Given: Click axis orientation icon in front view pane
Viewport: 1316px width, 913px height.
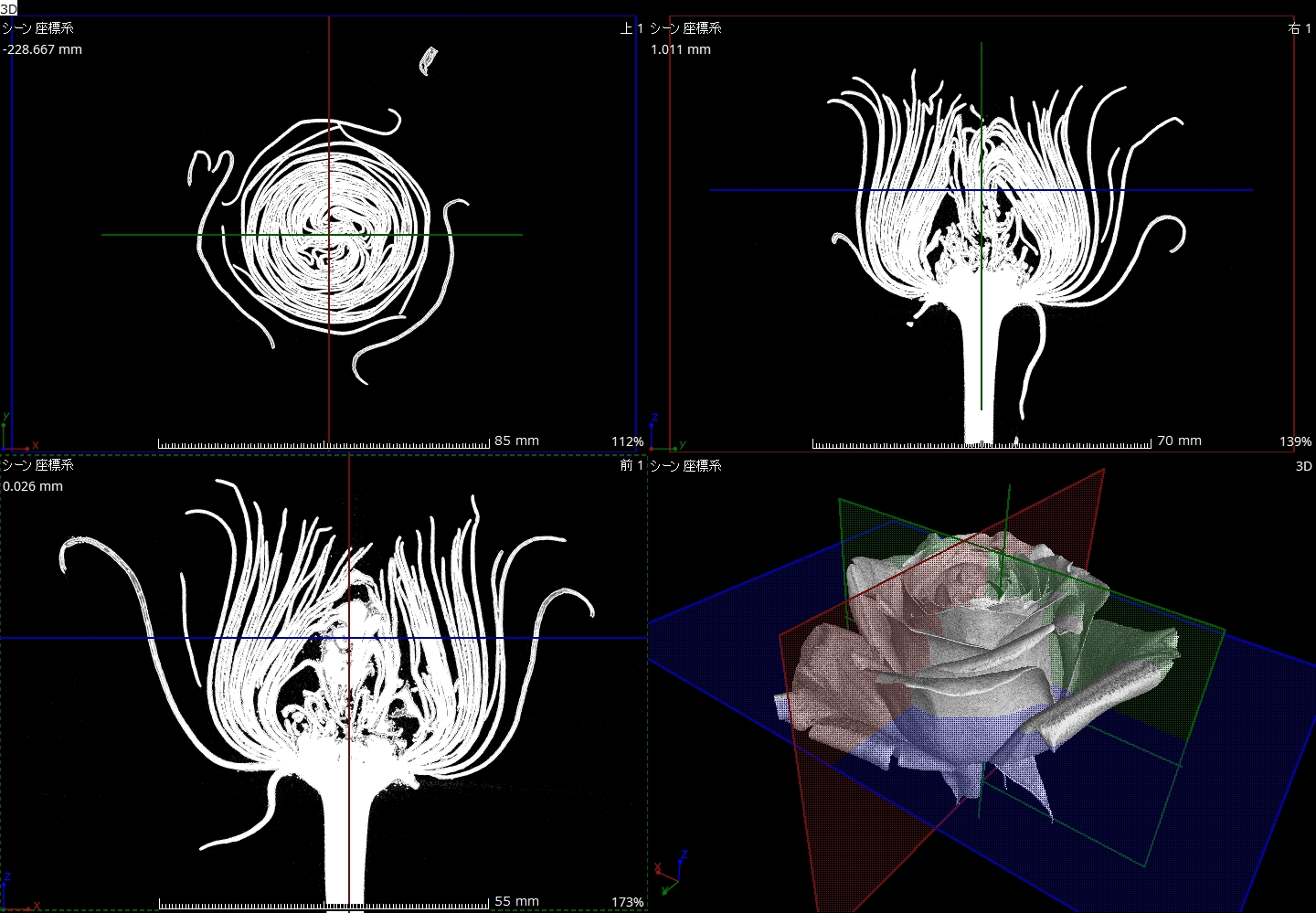Looking at the screenshot, I should [18, 894].
